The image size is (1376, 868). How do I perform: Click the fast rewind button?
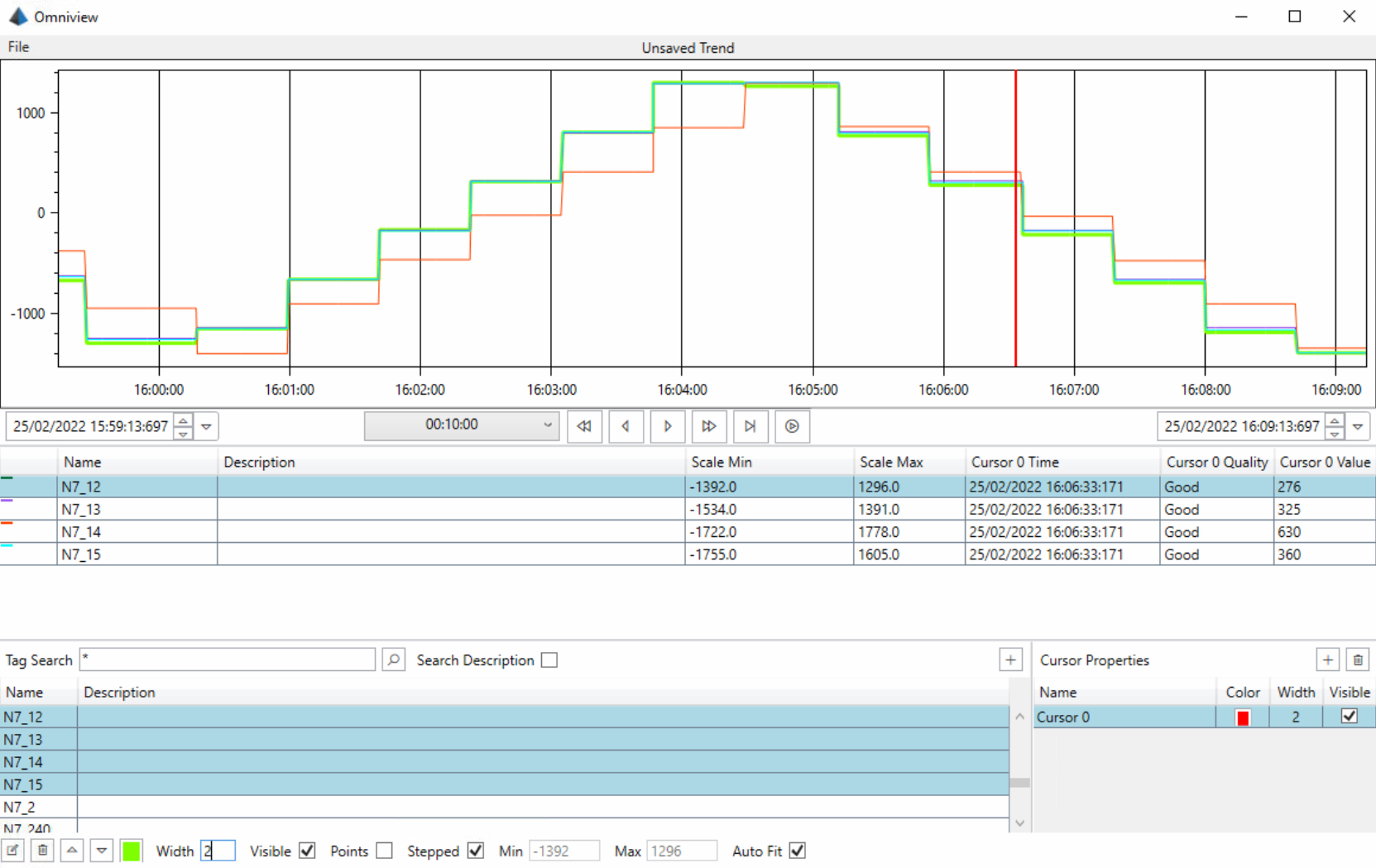tap(584, 426)
